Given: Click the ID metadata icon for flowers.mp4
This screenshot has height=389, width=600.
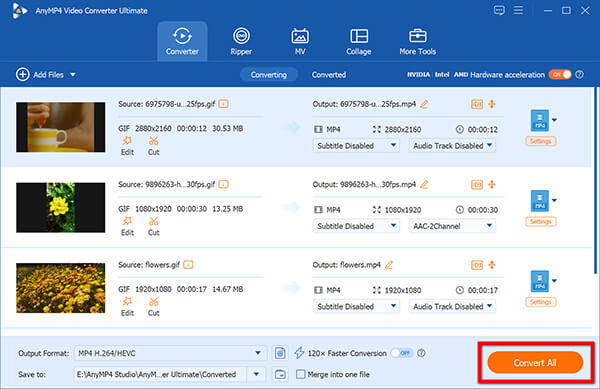Looking at the screenshot, I should (477, 265).
